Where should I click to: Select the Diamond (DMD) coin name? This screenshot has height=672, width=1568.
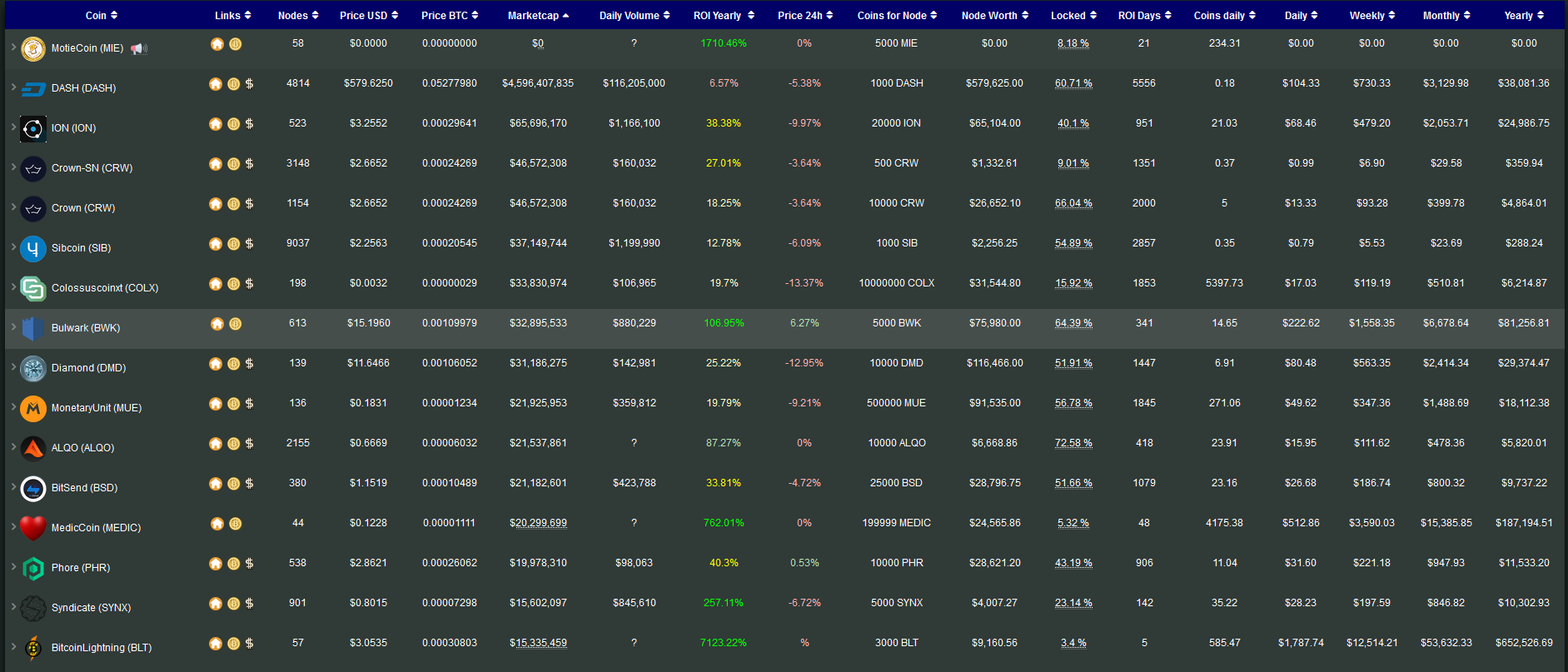pyautogui.click(x=88, y=368)
